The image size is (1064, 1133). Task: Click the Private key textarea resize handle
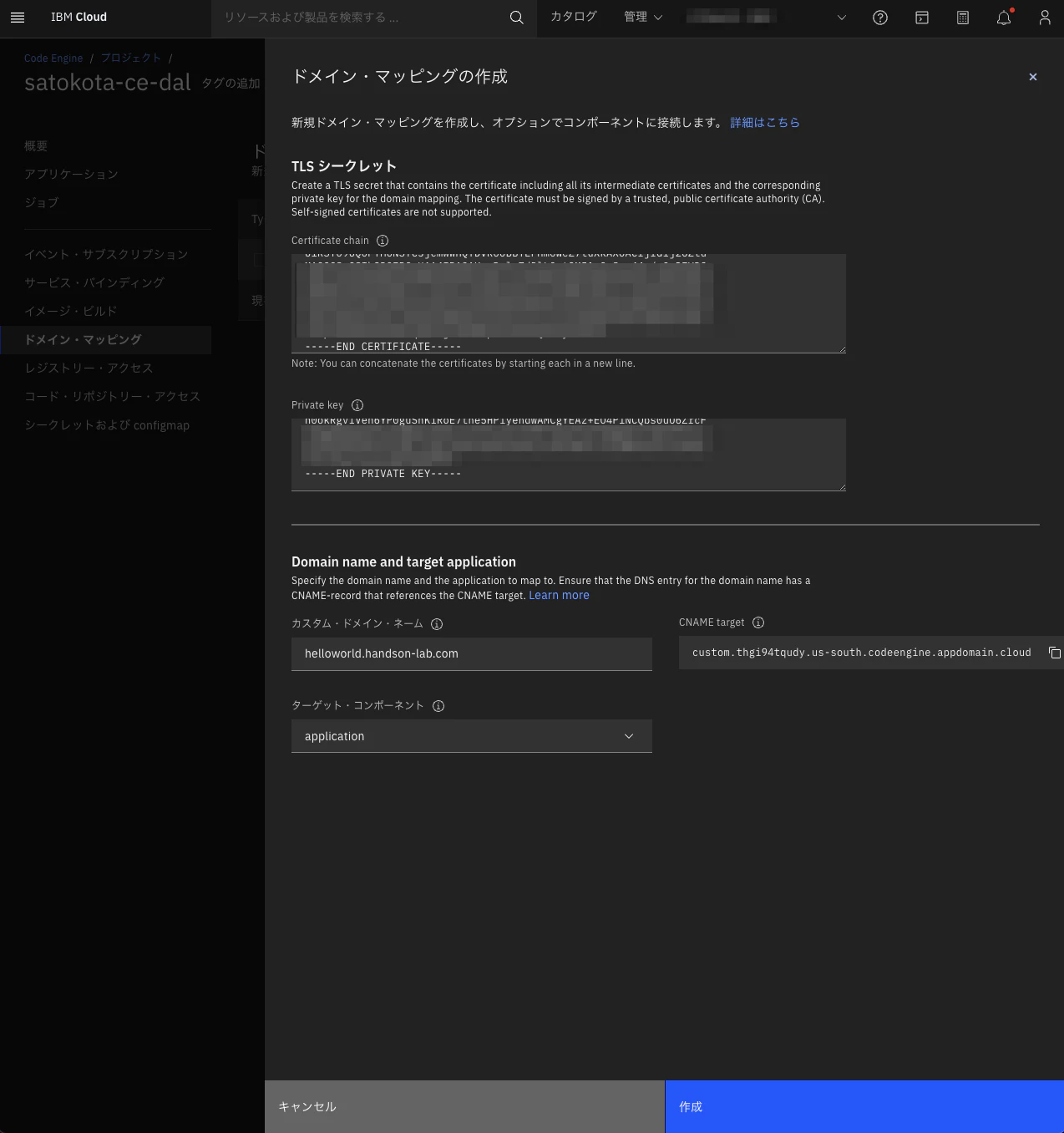[x=842, y=487]
